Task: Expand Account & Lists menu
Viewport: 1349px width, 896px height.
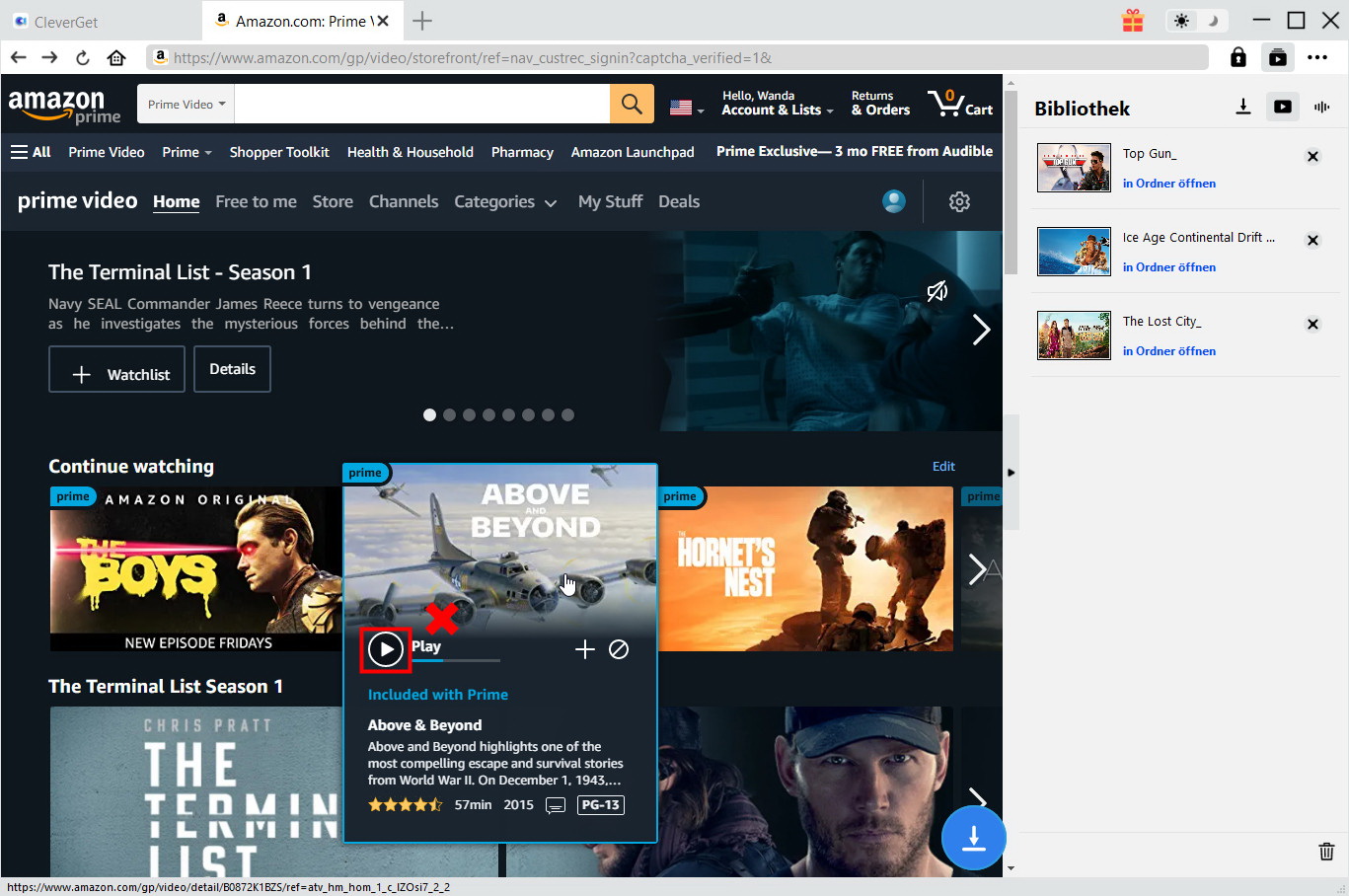Action: (x=777, y=104)
